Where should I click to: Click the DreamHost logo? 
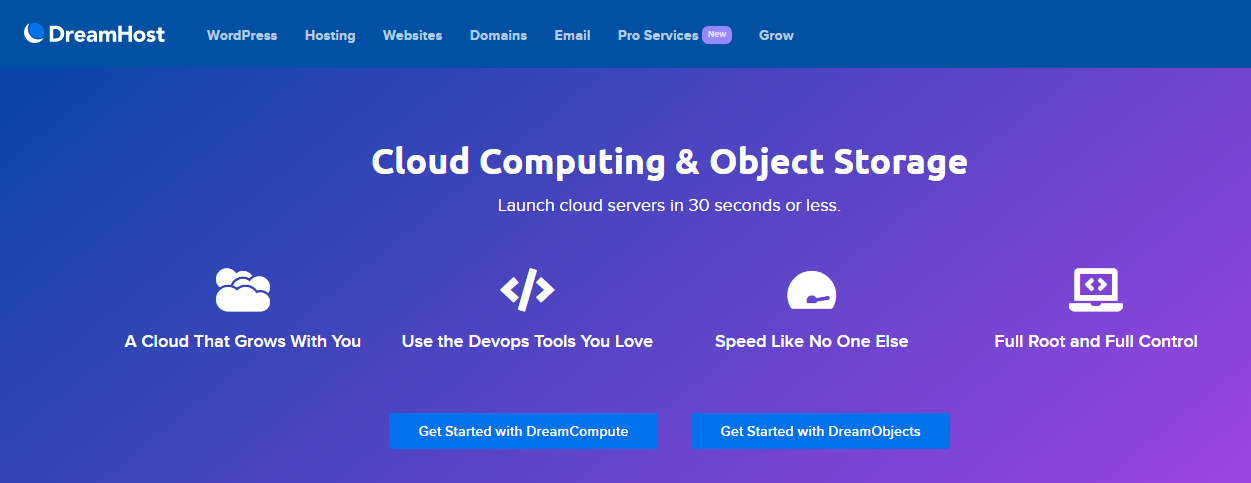click(x=95, y=34)
